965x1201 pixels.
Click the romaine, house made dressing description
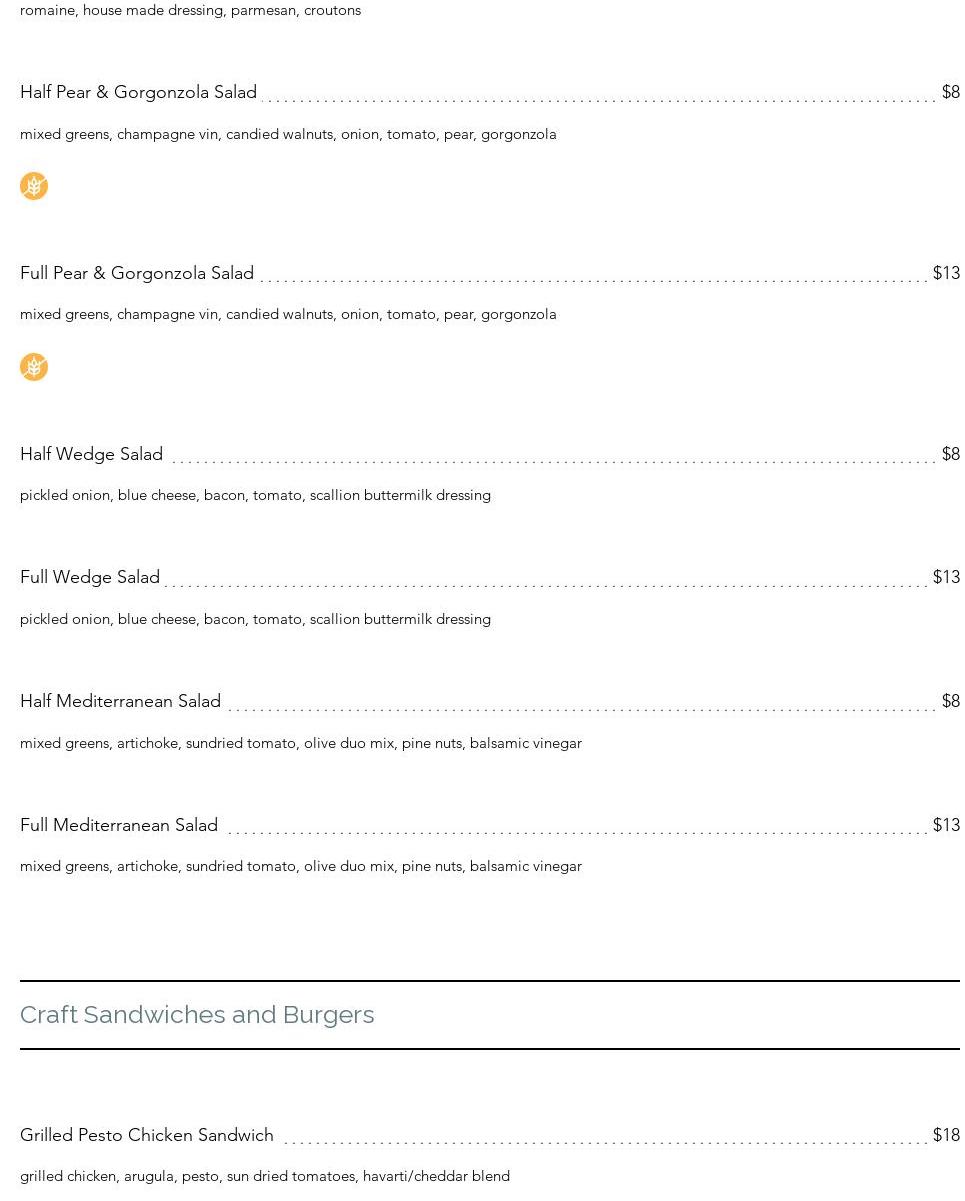click(x=190, y=10)
